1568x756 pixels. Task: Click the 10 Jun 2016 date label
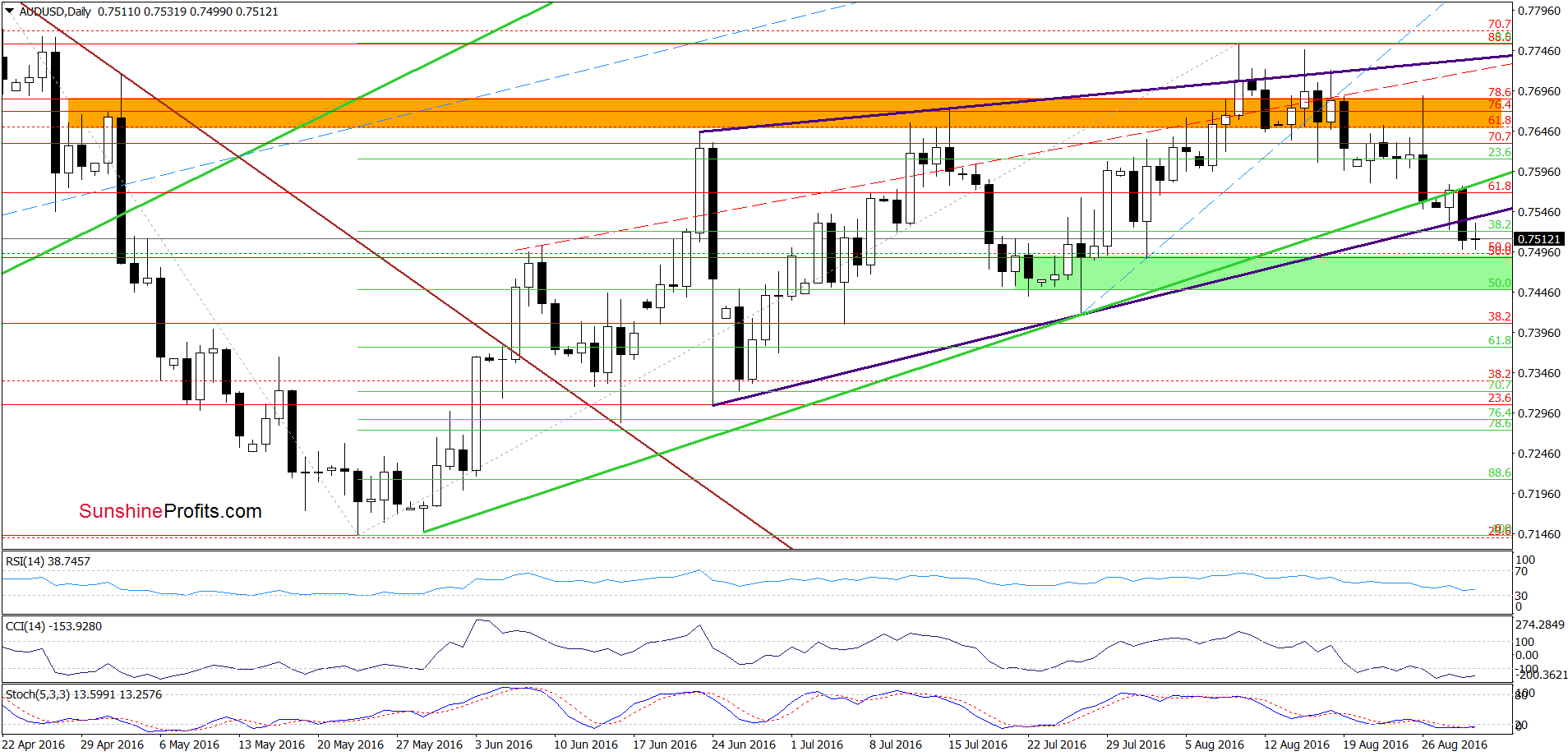[x=586, y=744]
